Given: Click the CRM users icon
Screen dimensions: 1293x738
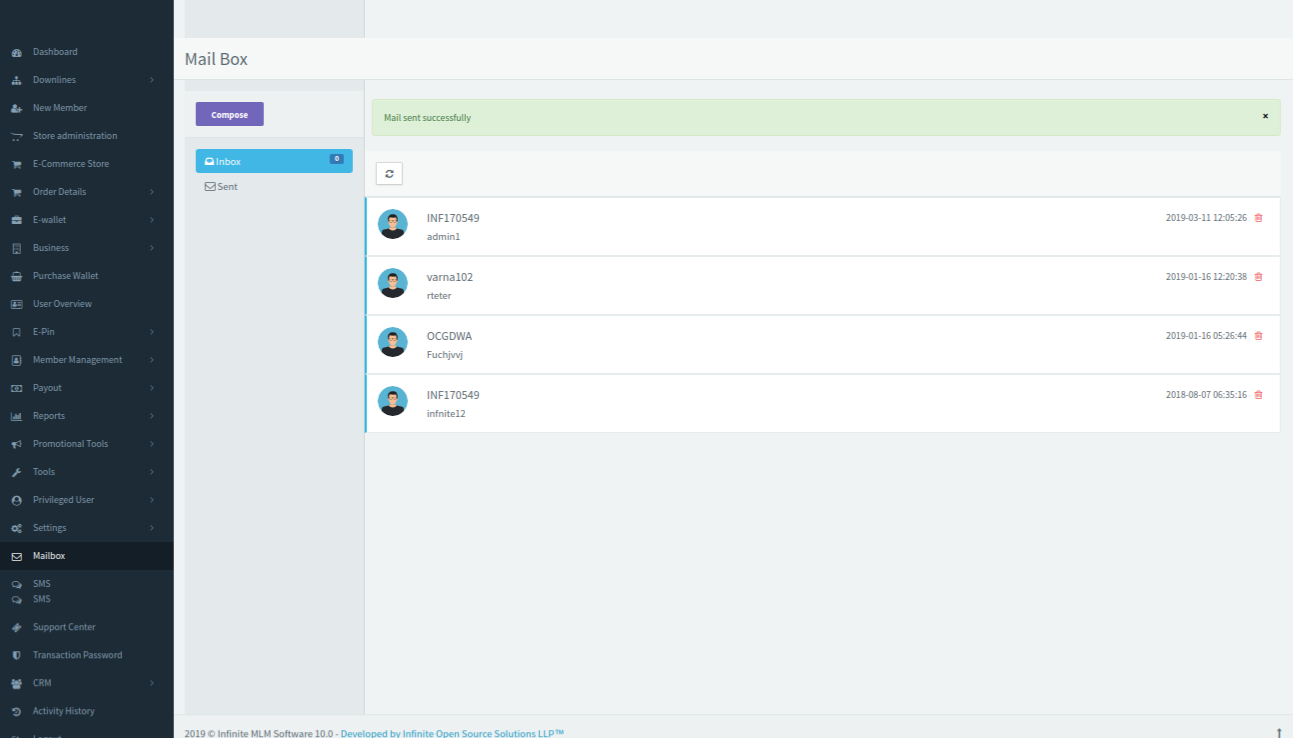Looking at the screenshot, I should click(16, 684).
